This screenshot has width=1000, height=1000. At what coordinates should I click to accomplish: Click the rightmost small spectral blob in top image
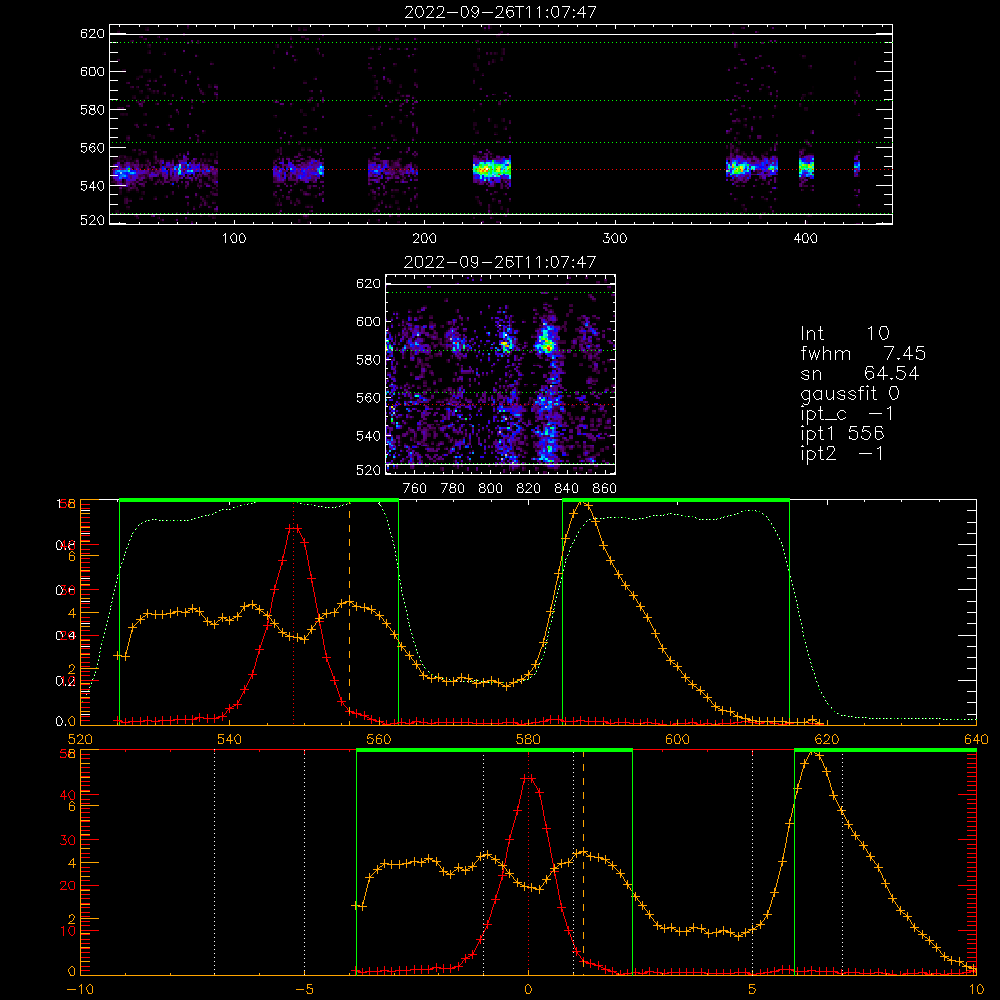pyautogui.click(x=857, y=167)
